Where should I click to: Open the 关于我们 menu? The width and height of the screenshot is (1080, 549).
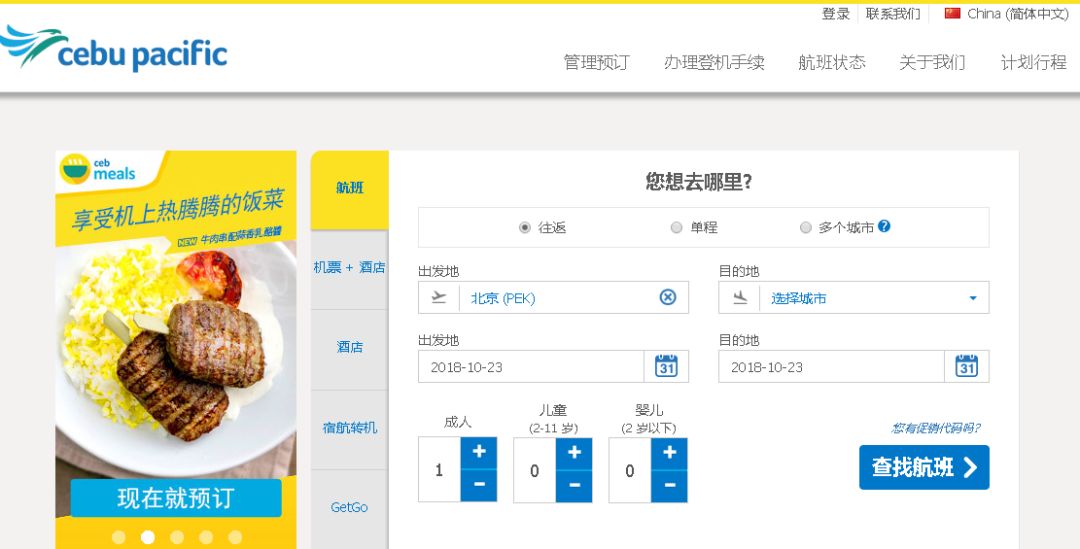(x=933, y=63)
